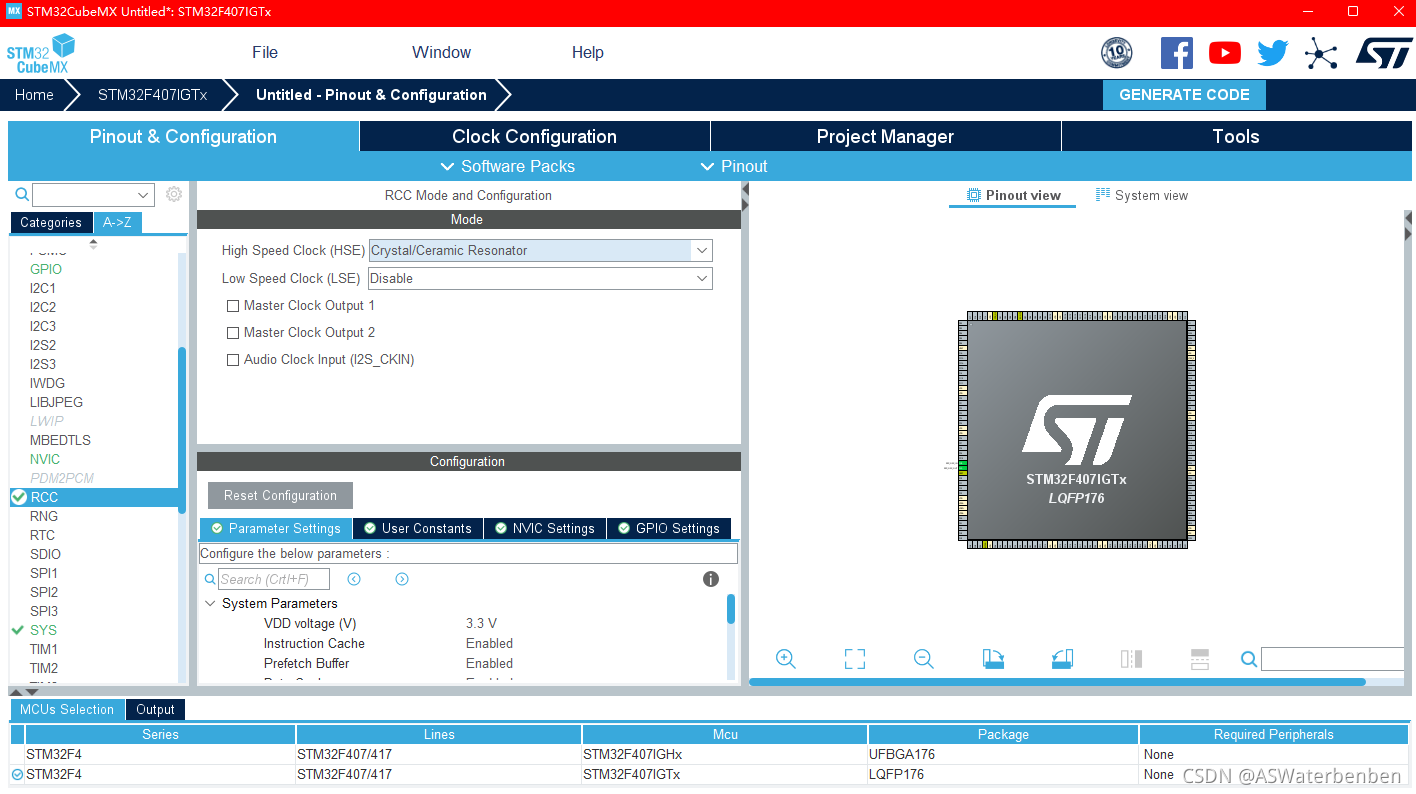Viewport: 1416px width, 794px height.
Task: Select the Parameter Settings tab
Action: [275, 528]
